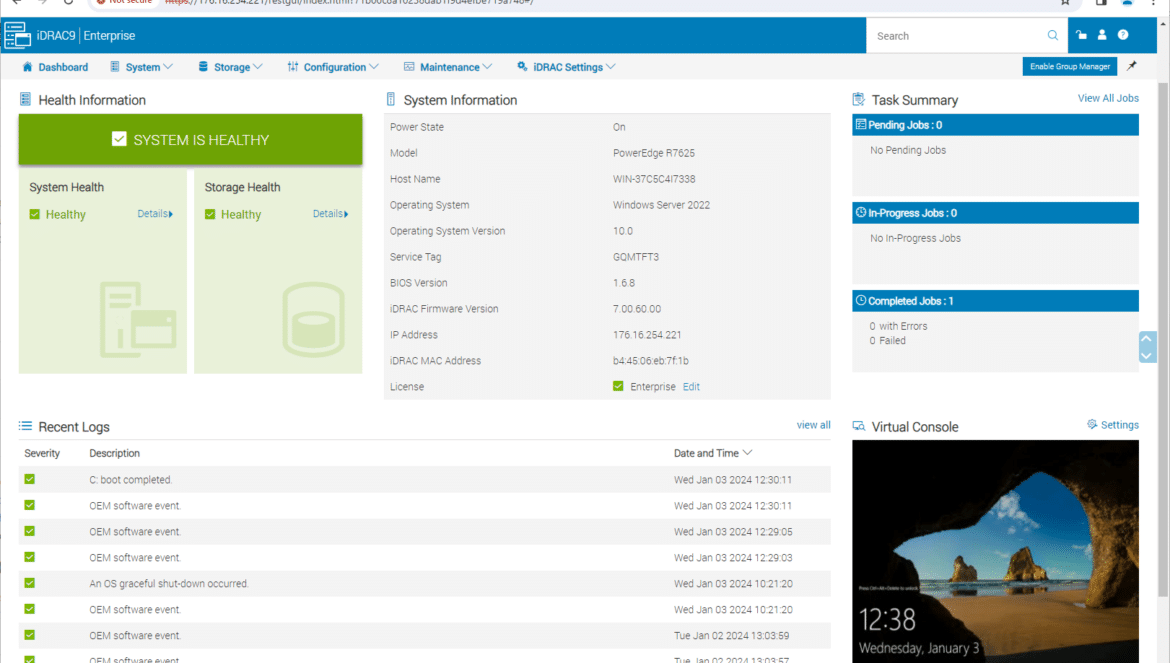
Task: Click the model value PowerEdge R7625
Action: (654, 153)
